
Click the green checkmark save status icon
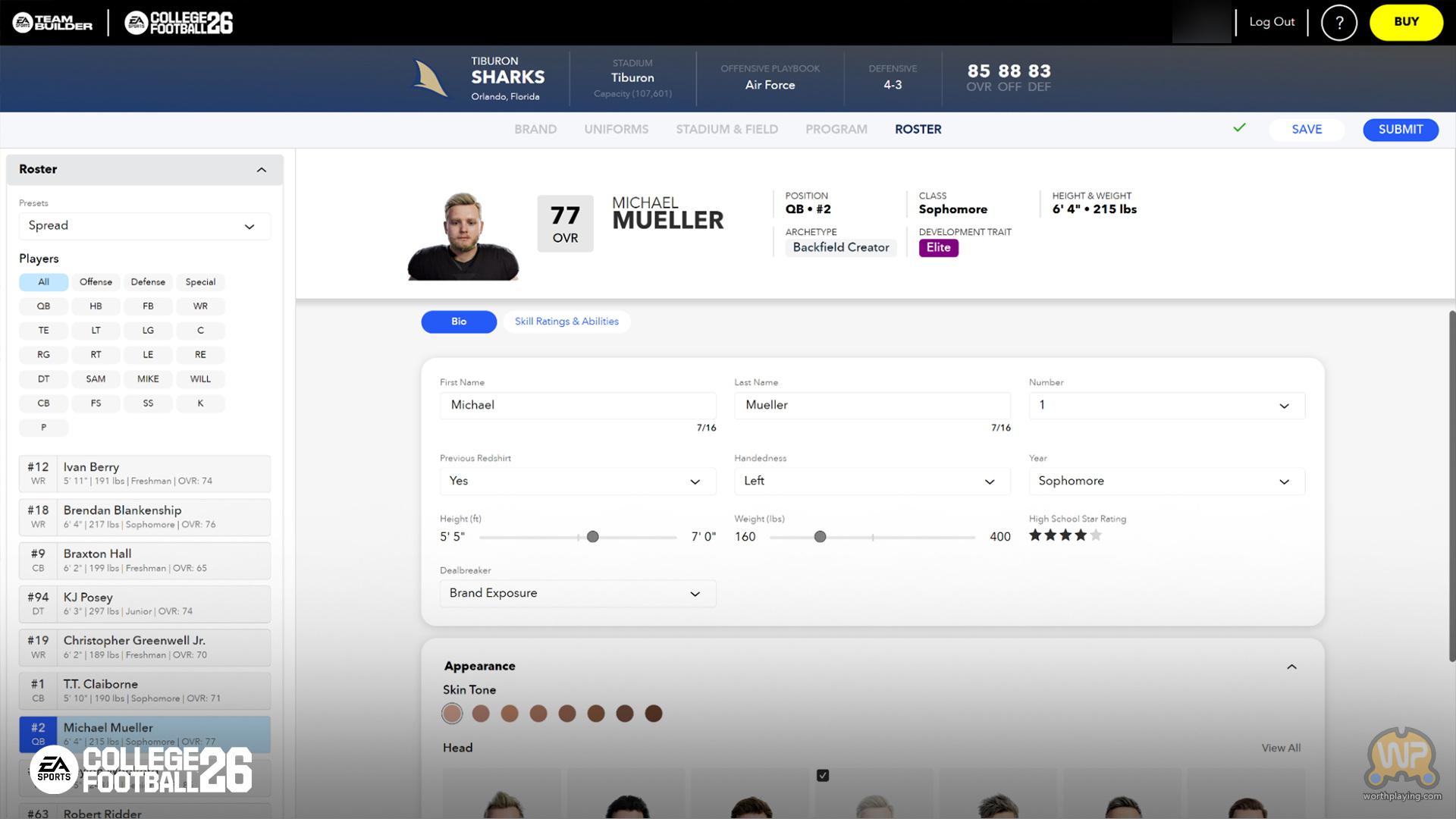(1239, 128)
